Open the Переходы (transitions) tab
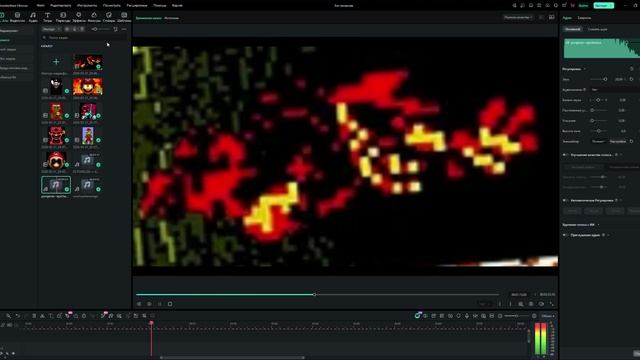Viewport: 640px width, 360px height. [x=63, y=17]
